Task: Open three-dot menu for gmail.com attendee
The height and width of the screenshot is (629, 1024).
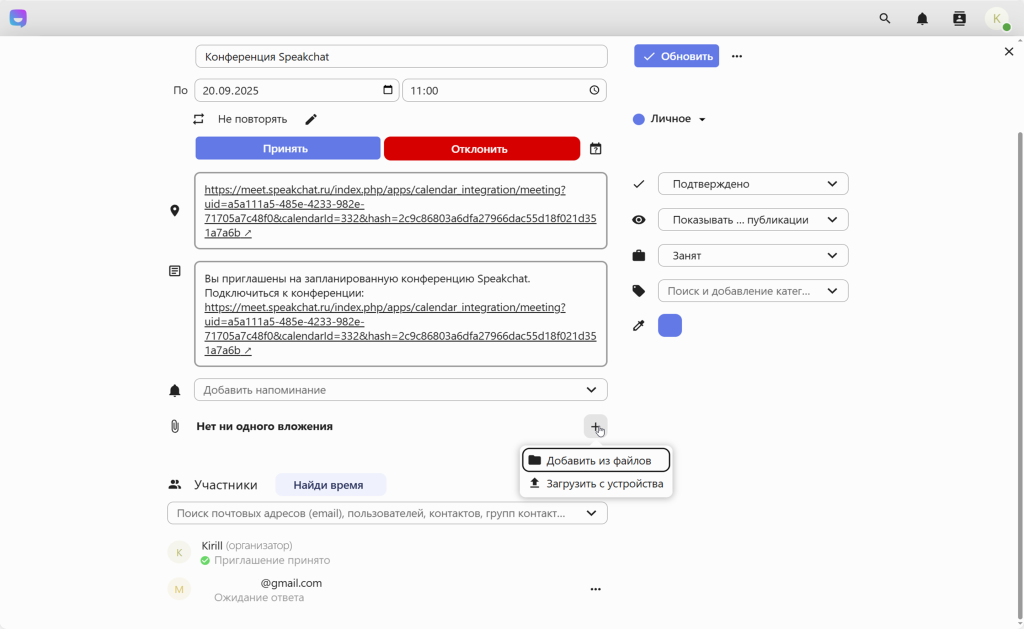Action: coord(595,590)
